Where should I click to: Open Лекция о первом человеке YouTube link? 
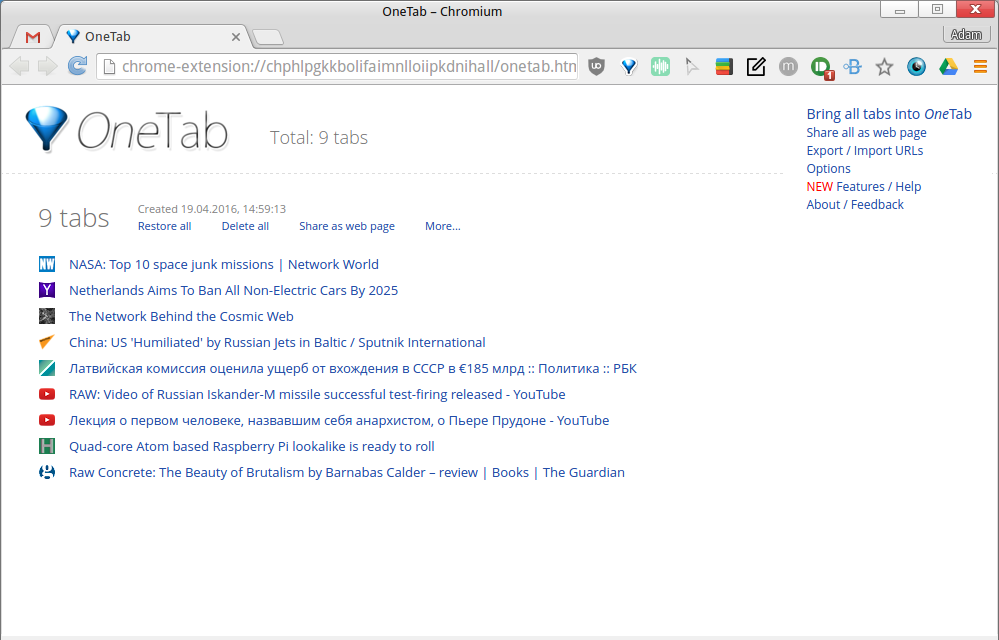339,421
